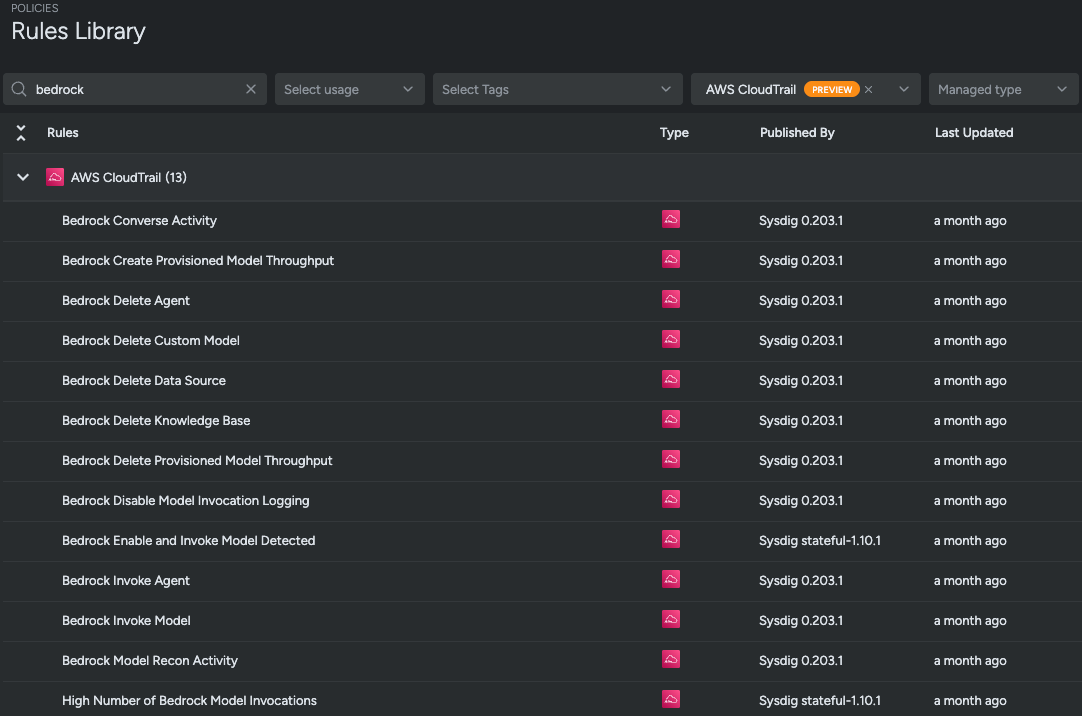Click type icon for Delete Data Source
Viewport: 1082px width, 716px height.
[671, 379]
